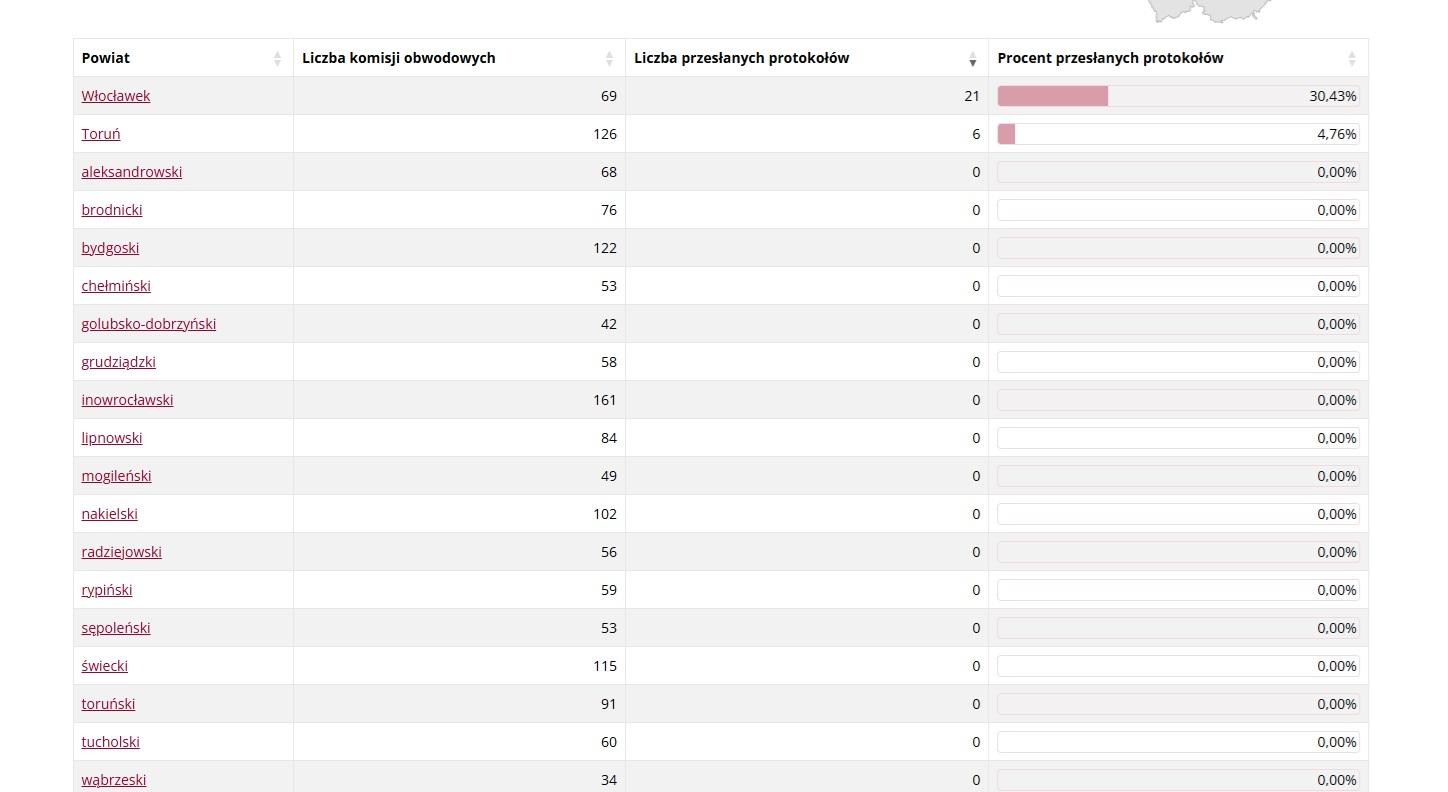Screen dimensions: 1448x792
Task: Sort by Procent przesłanych protokołów arrows
Action: 1351,59
